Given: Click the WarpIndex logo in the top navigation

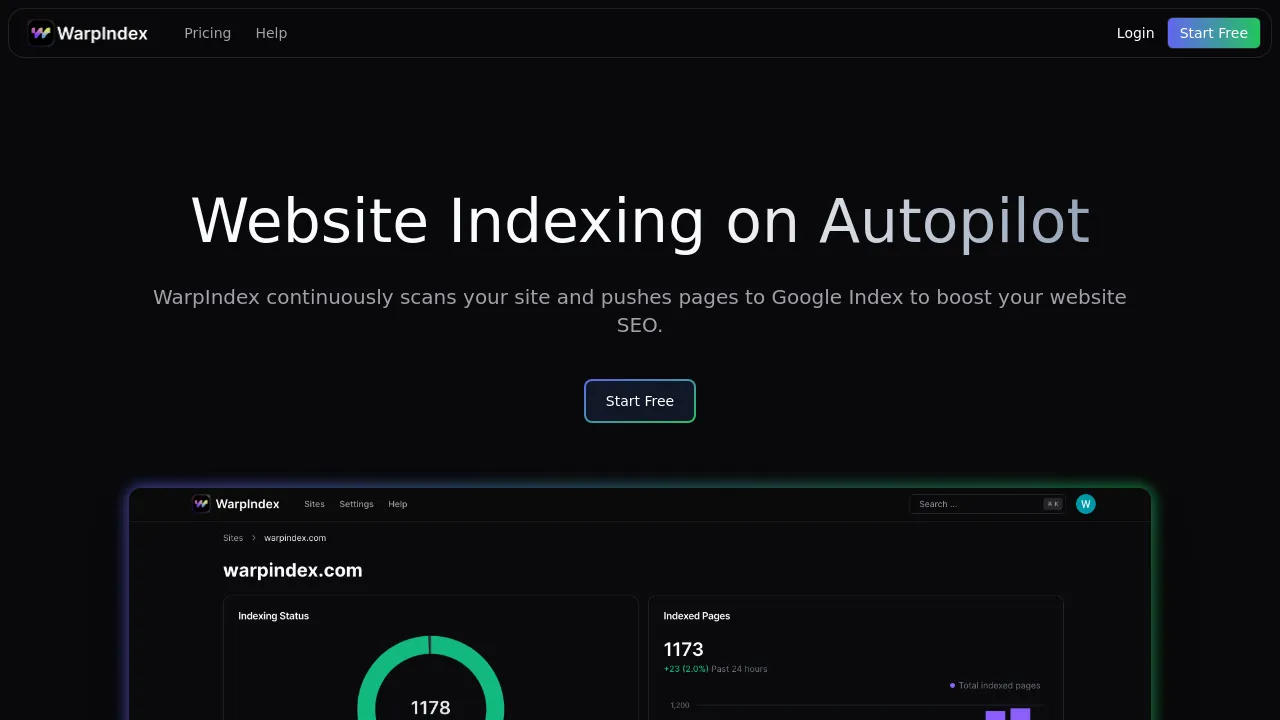Looking at the screenshot, I should (88, 33).
